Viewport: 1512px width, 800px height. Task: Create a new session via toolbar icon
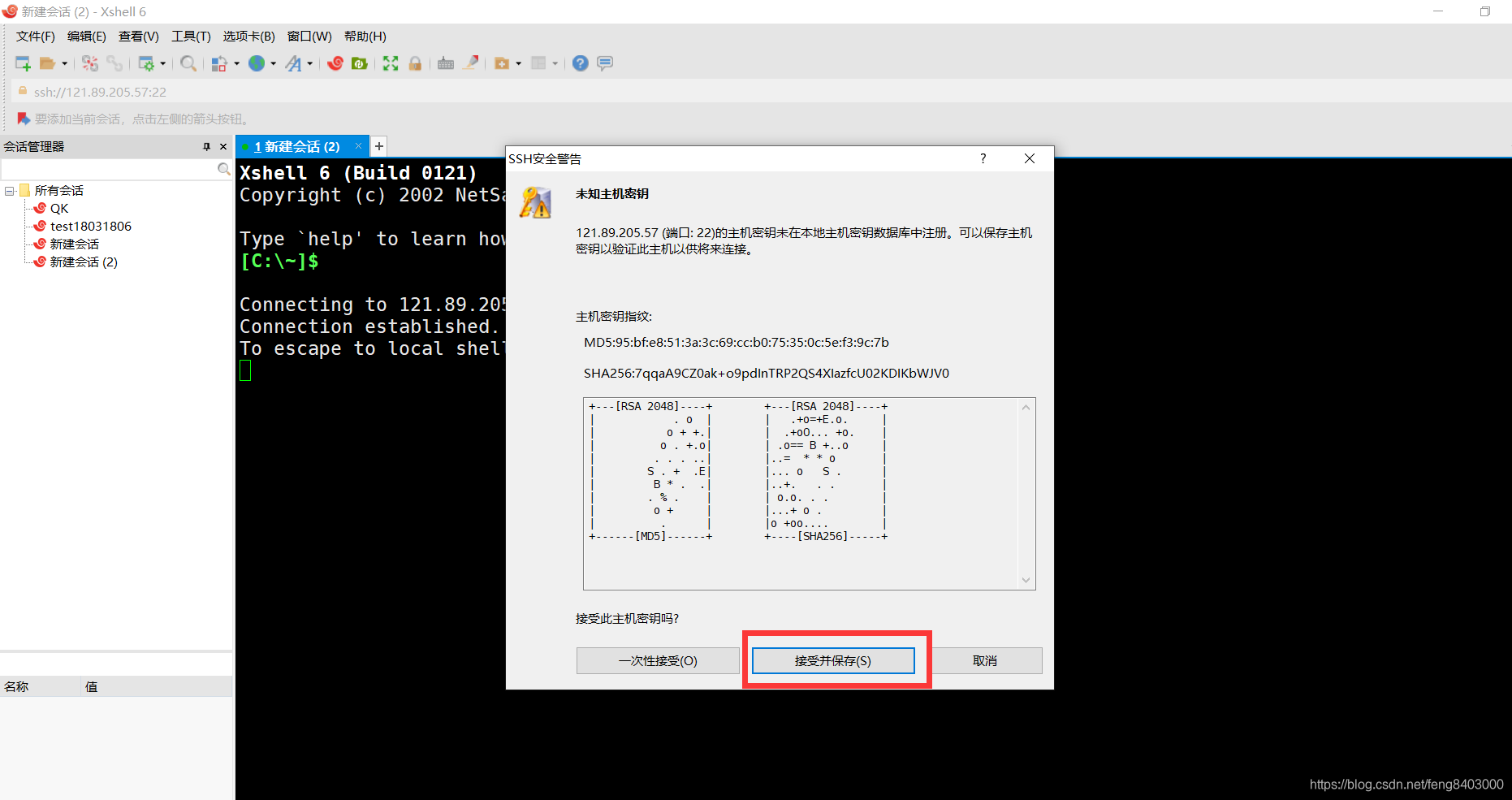point(23,63)
